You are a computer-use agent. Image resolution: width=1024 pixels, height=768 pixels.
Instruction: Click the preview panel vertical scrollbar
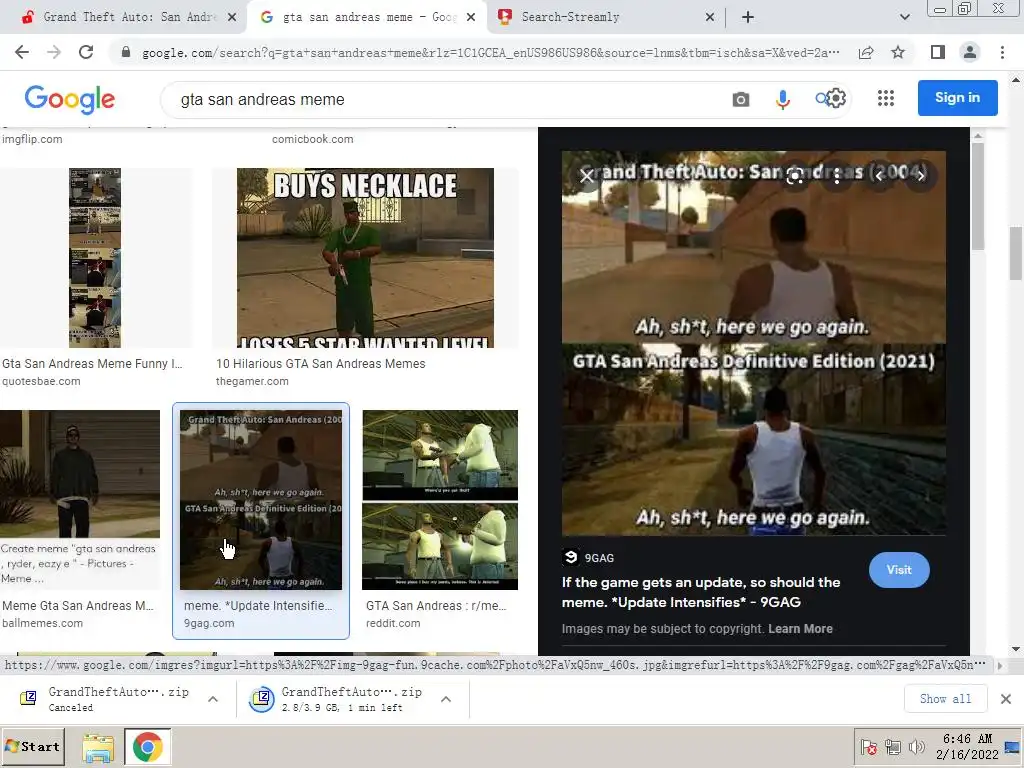(977, 196)
